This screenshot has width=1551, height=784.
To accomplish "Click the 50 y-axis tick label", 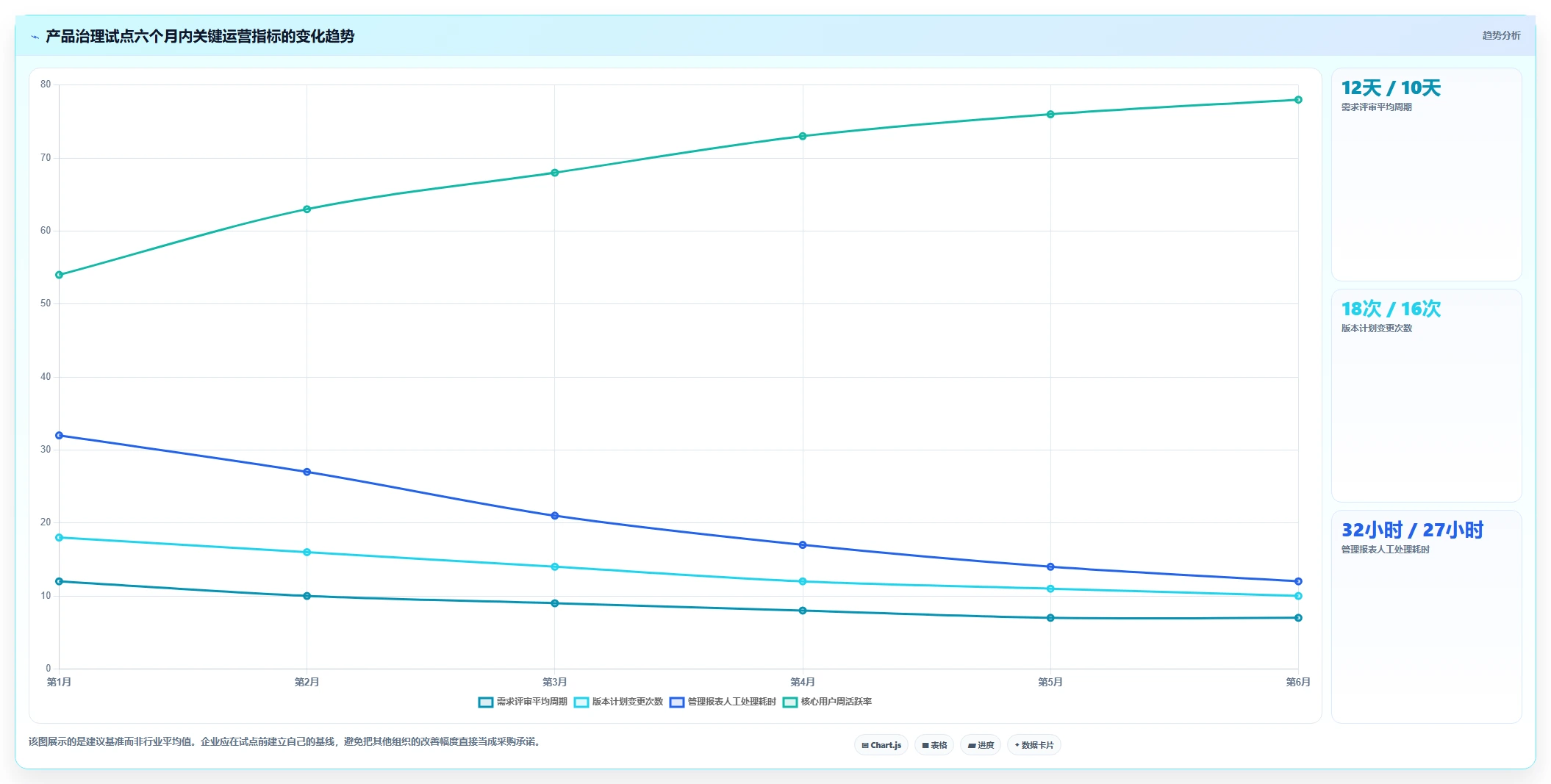I will pyautogui.click(x=46, y=303).
